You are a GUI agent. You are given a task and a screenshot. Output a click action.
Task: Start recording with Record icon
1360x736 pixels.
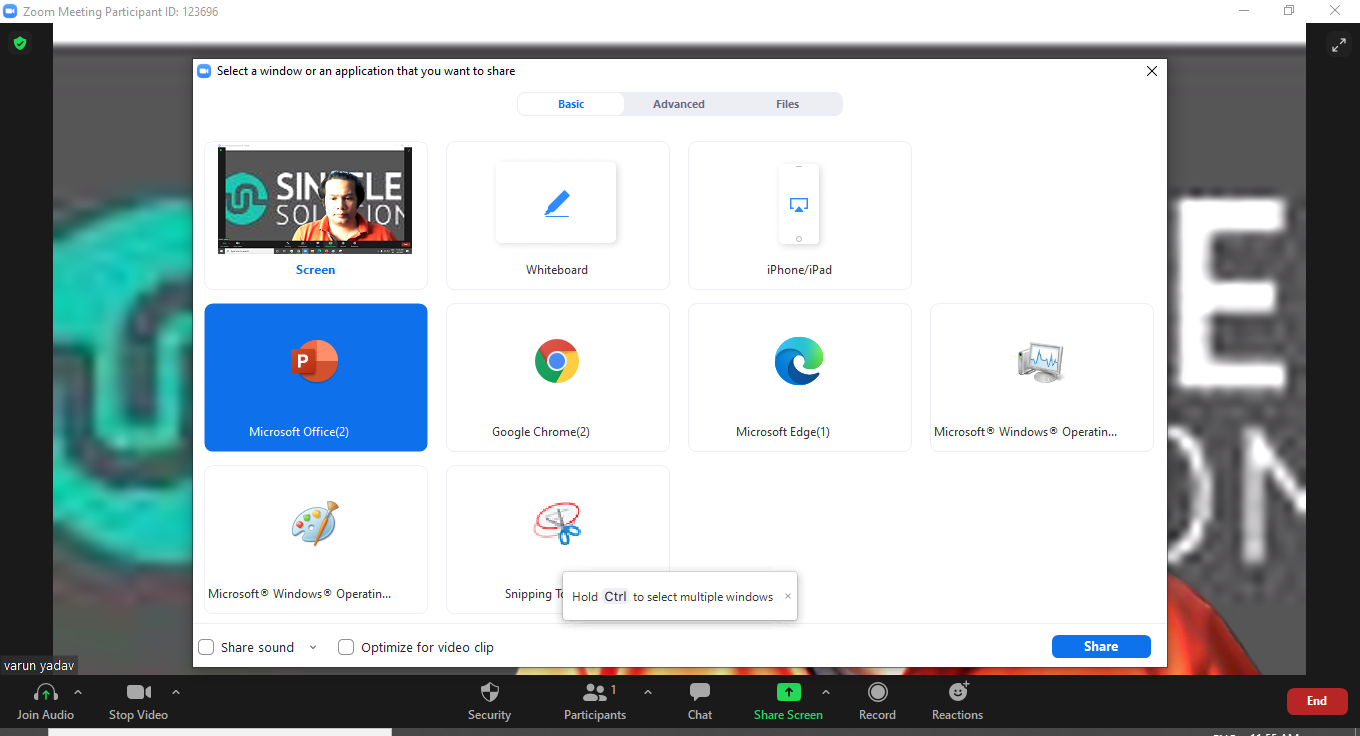click(x=877, y=692)
